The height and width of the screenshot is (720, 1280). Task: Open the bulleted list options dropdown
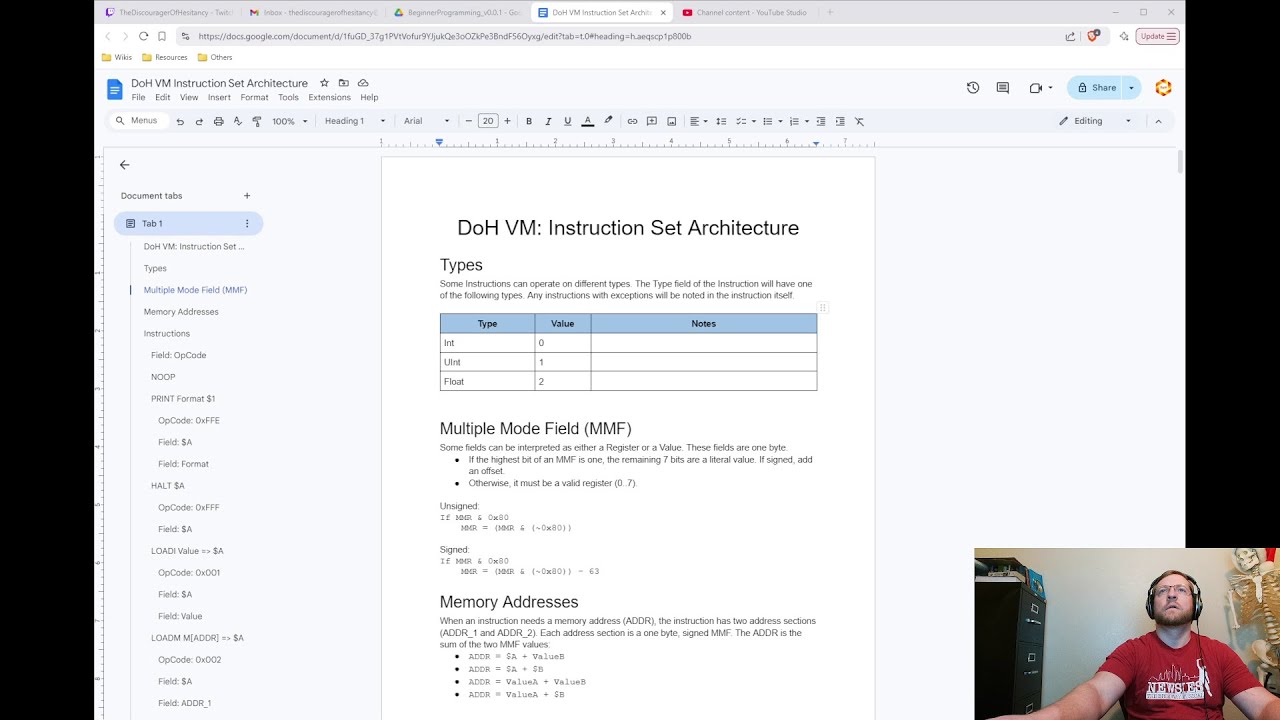pos(772,121)
